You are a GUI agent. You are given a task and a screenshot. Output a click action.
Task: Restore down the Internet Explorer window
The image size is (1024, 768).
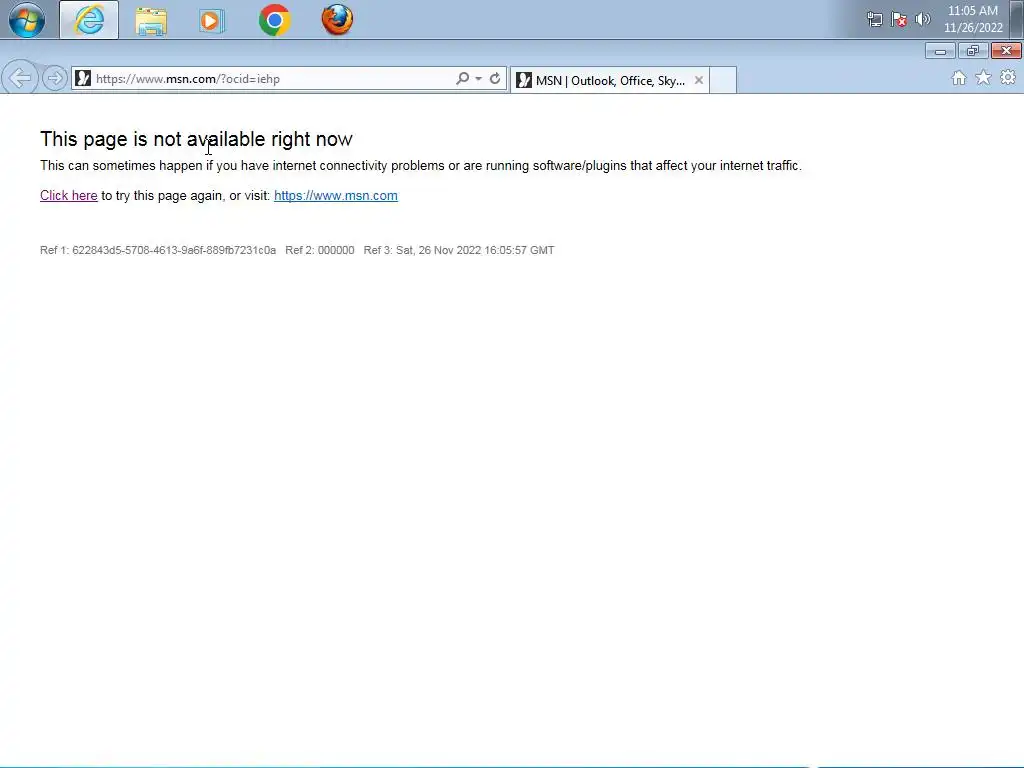pos(973,51)
